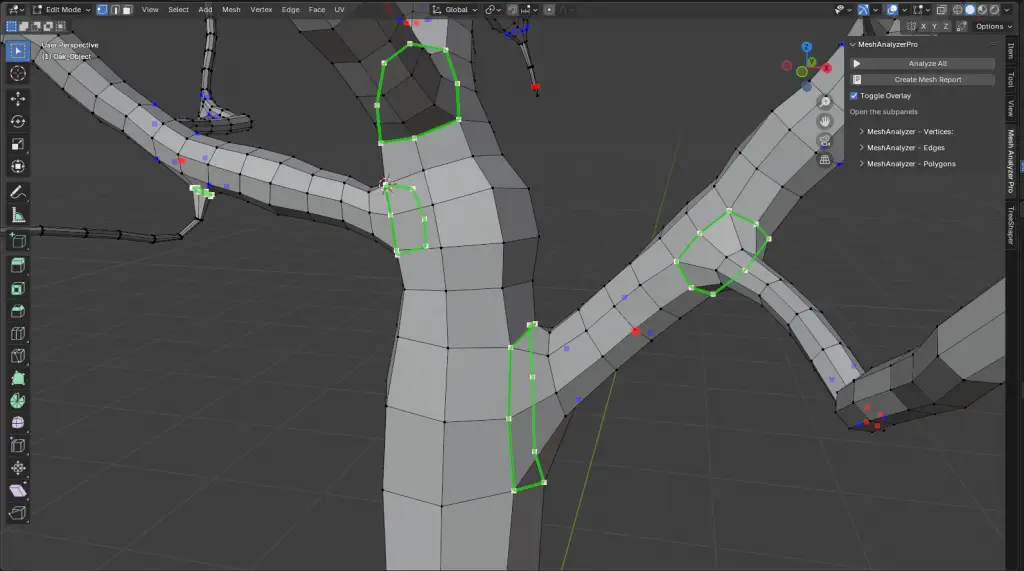Click the blue Z axis gizmo handle

[808, 46]
